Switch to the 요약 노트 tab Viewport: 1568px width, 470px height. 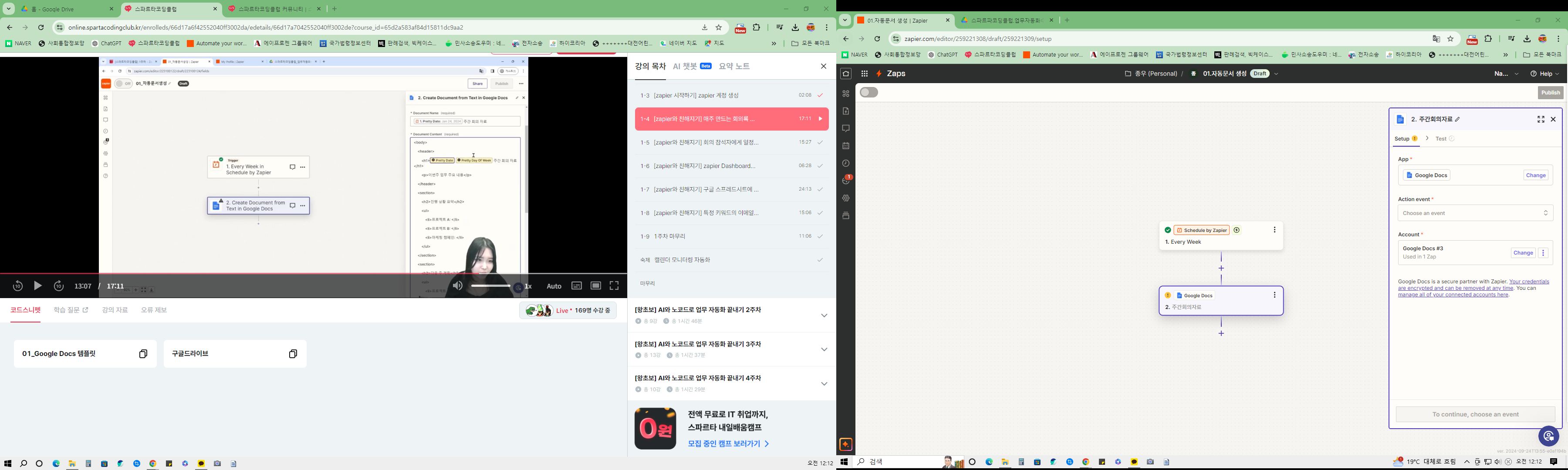[734, 66]
